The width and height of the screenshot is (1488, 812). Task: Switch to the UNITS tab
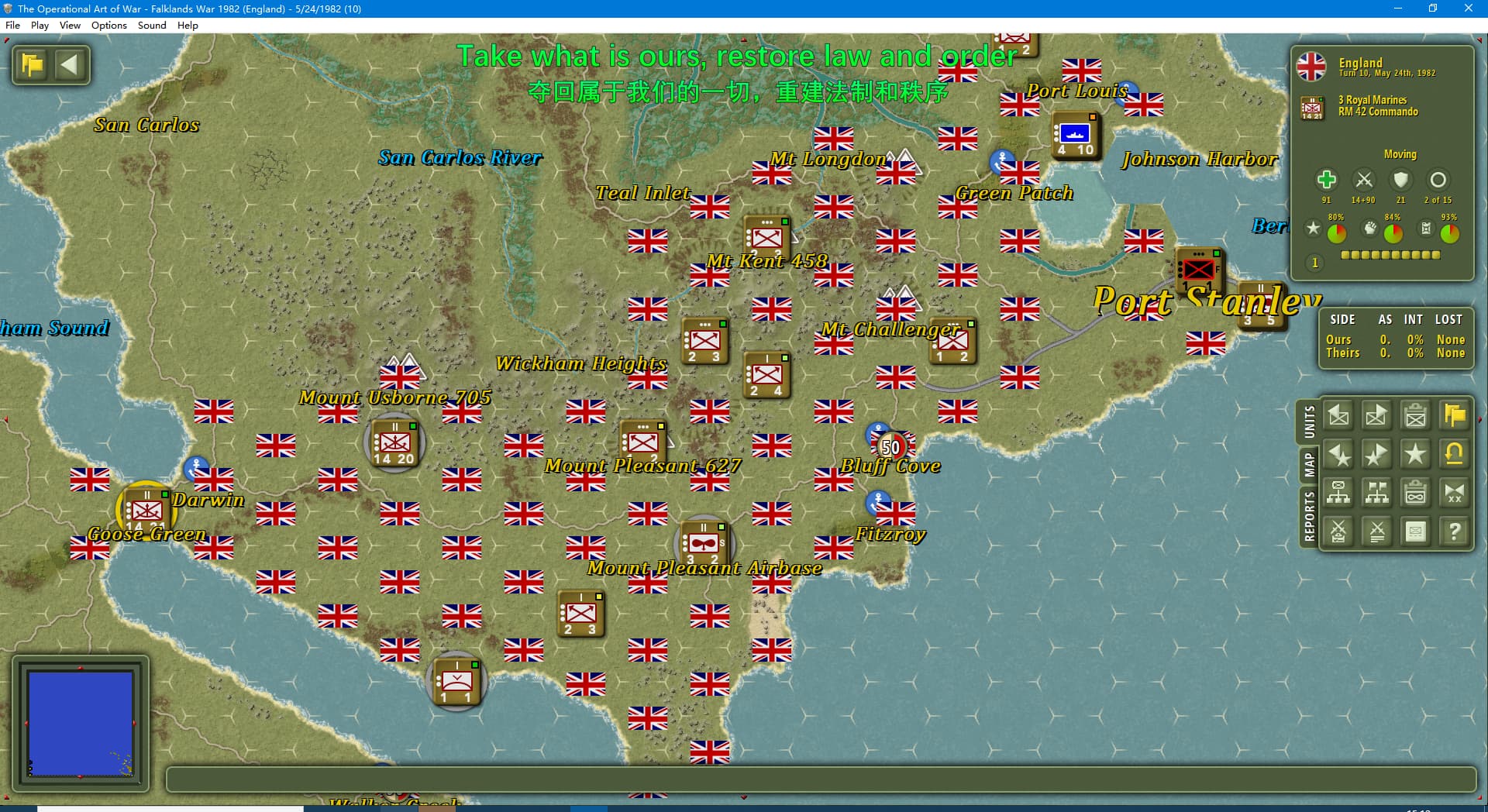click(1309, 422)
